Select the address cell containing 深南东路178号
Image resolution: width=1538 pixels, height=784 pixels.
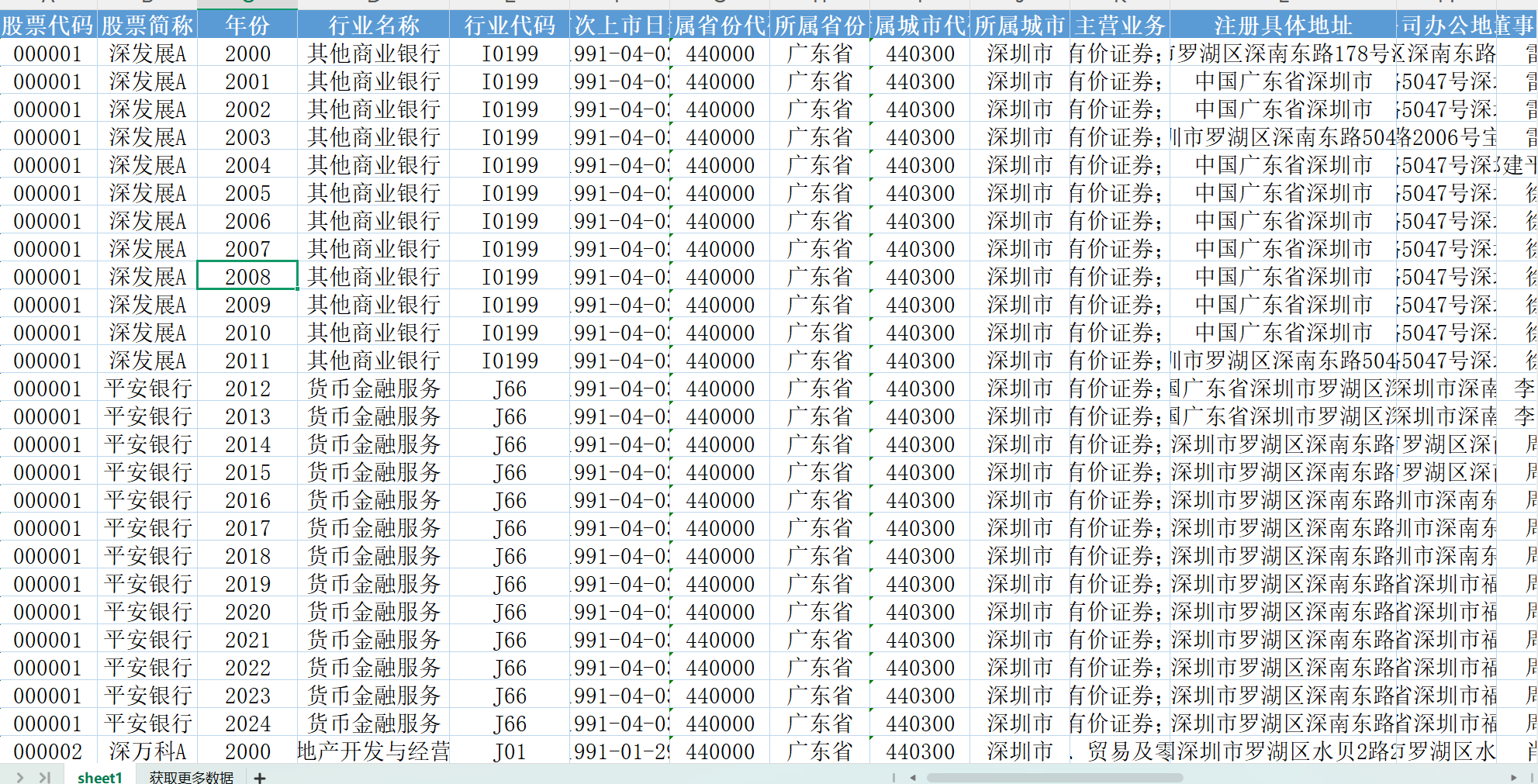tap(1283, 54)
